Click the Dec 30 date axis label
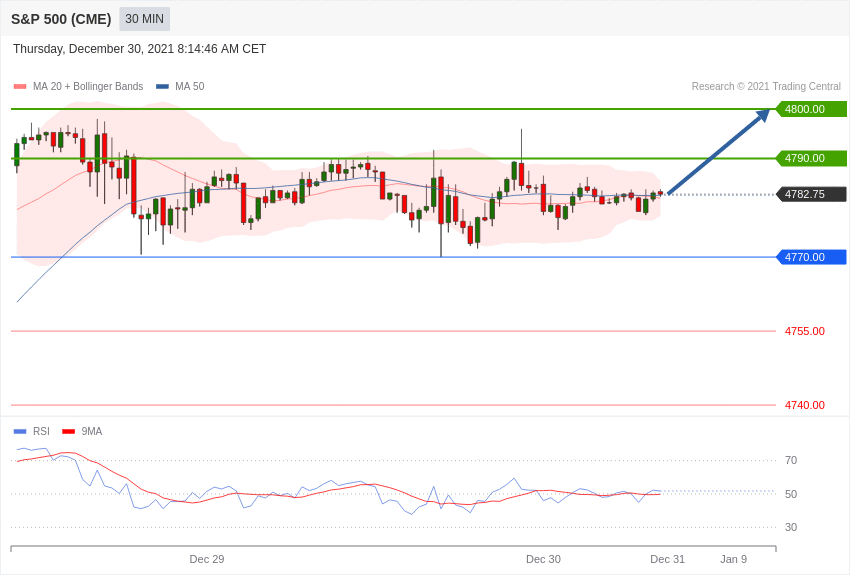 (x=543, y=559)
